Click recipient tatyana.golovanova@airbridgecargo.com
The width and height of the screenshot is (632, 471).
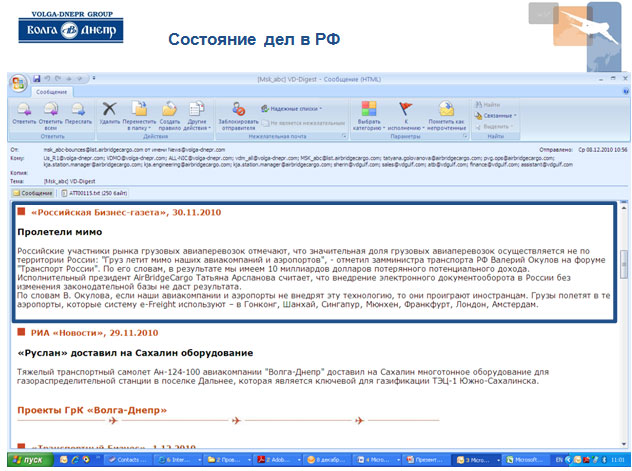coord(432,158)
